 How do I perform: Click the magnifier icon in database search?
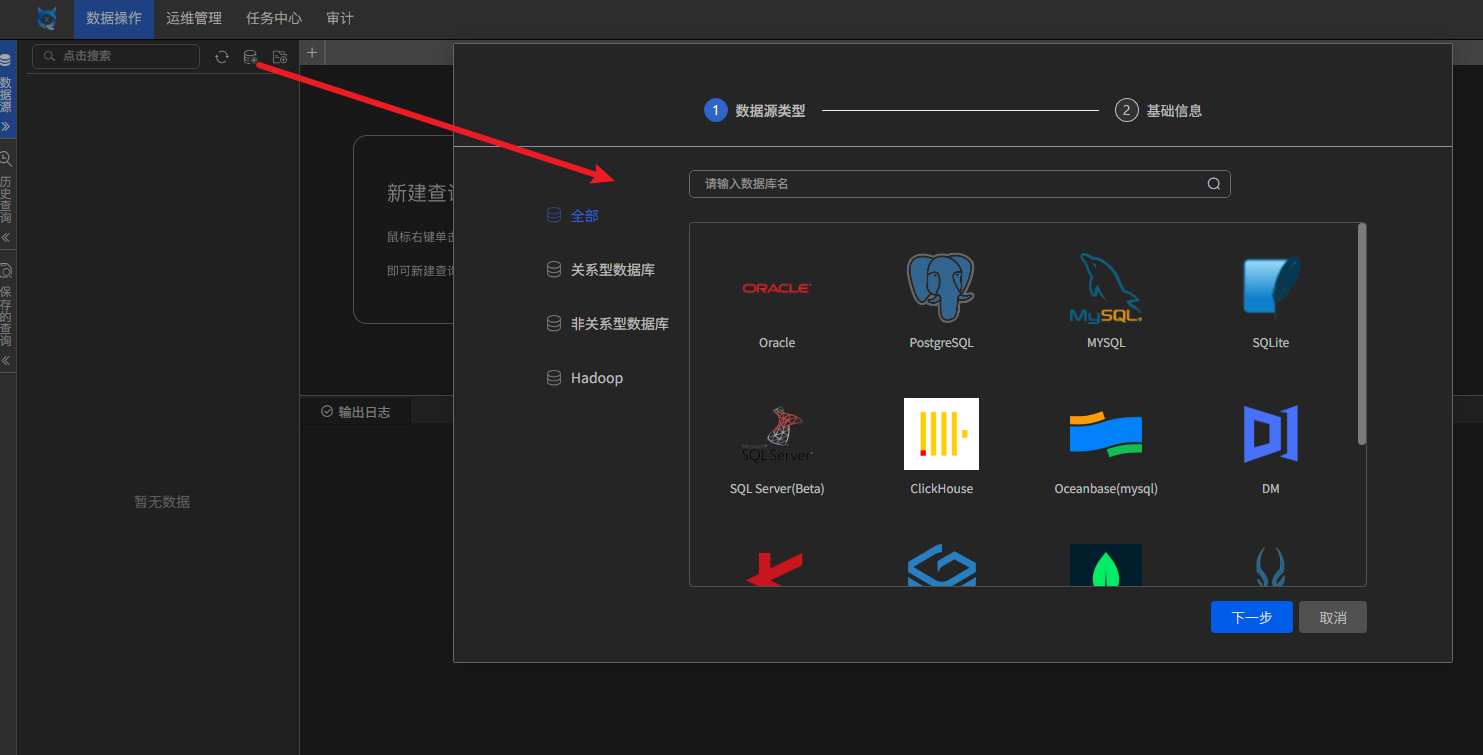[x=1214, y=184]
